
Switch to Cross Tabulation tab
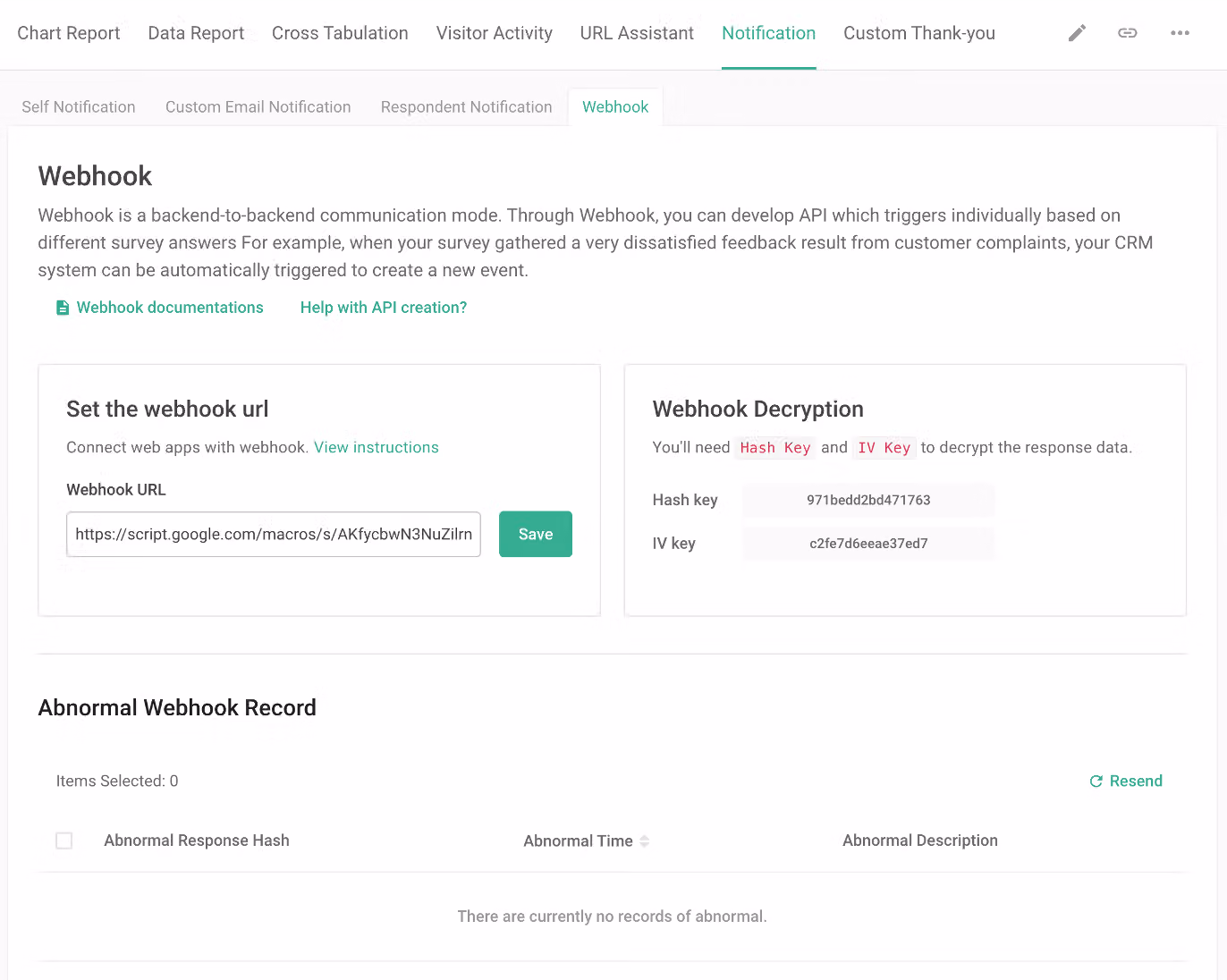tap(340, 33)
